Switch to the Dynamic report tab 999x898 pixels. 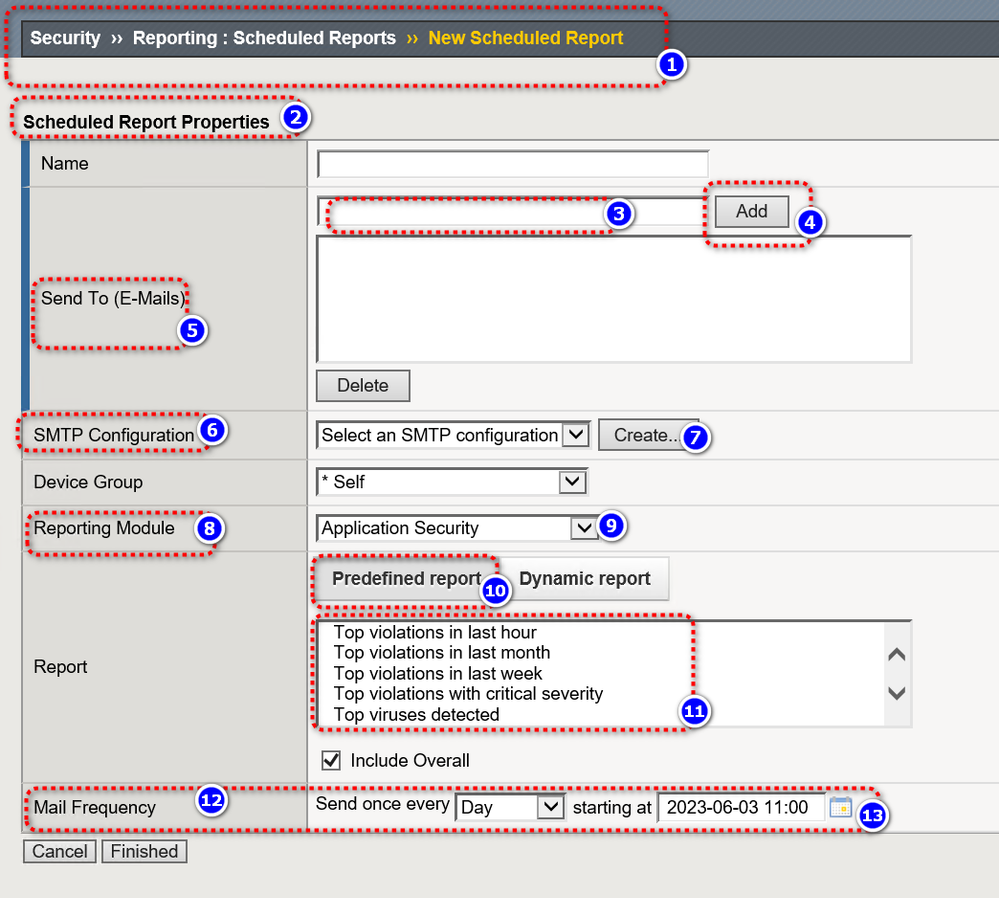585,579
